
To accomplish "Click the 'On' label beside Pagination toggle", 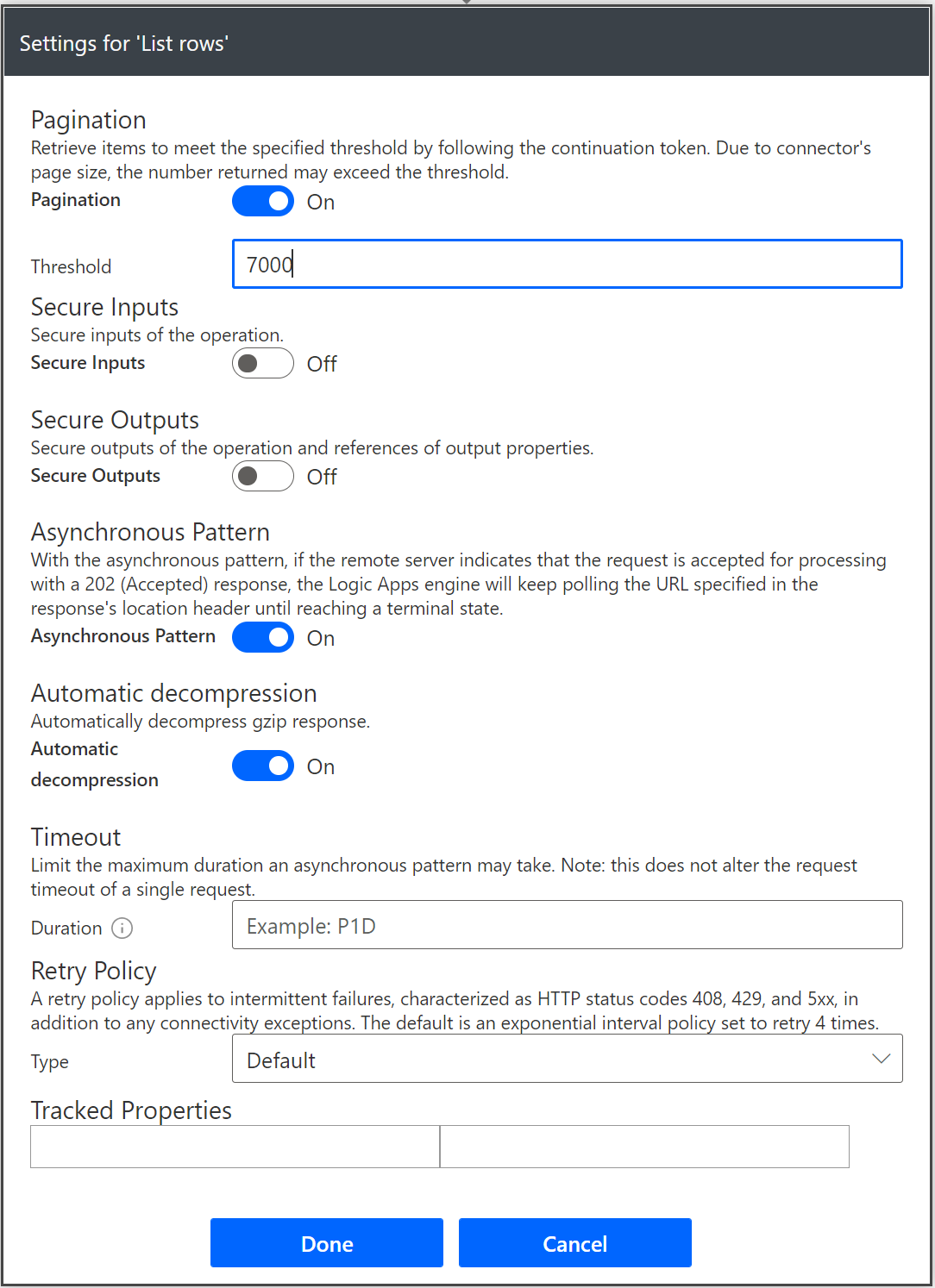I will [x=321, y=203].
